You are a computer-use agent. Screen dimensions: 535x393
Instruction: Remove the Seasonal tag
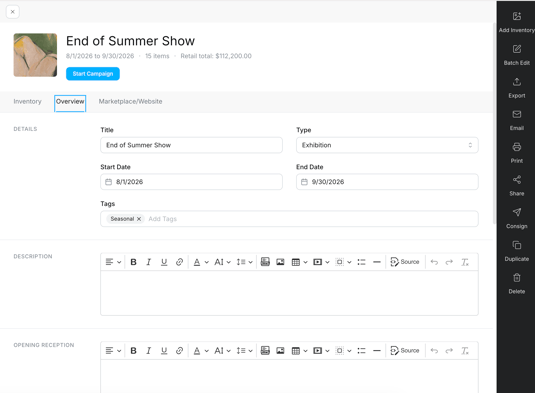[139, 219]
